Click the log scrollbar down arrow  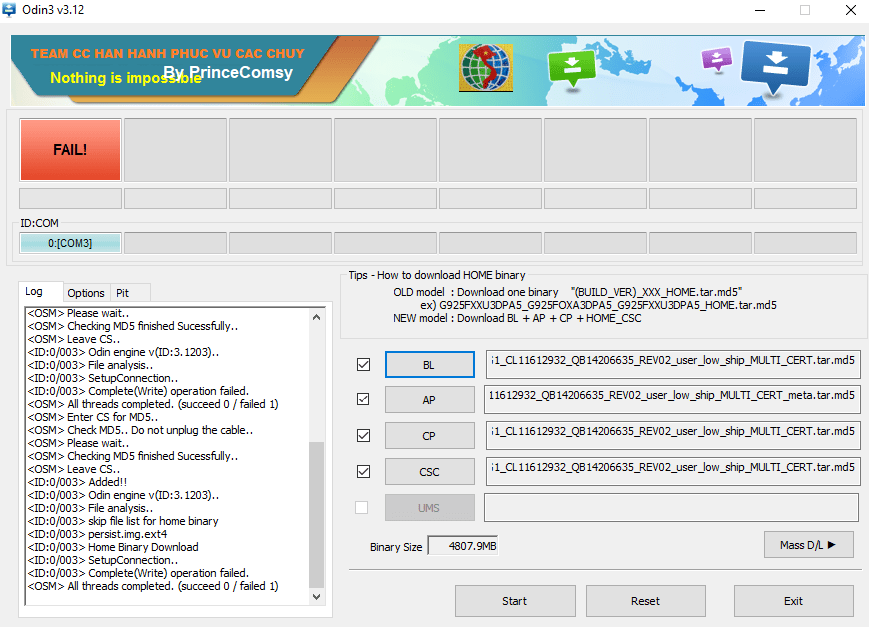(316, 597)
